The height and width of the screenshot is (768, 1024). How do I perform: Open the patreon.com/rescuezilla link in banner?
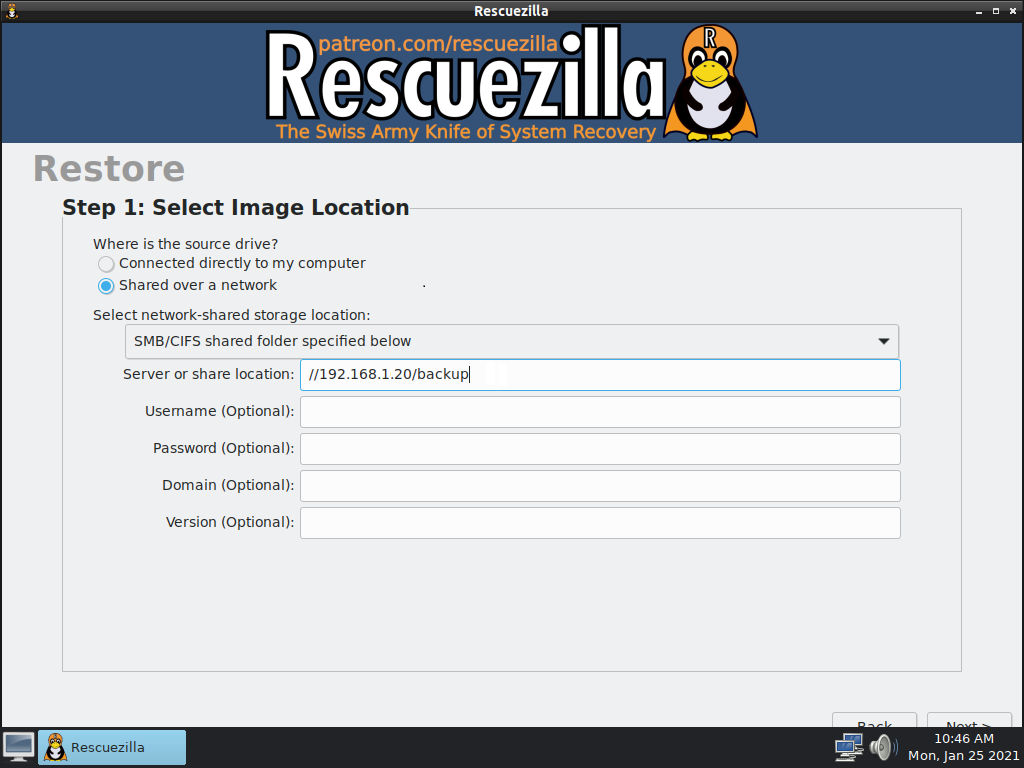438,44
